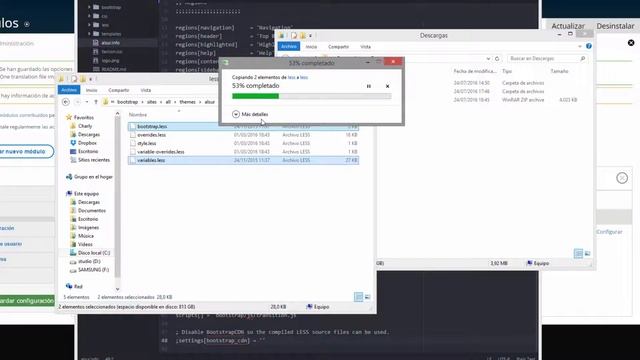
Task: Open the help icon in Descargas window
Action: [589, 46]
